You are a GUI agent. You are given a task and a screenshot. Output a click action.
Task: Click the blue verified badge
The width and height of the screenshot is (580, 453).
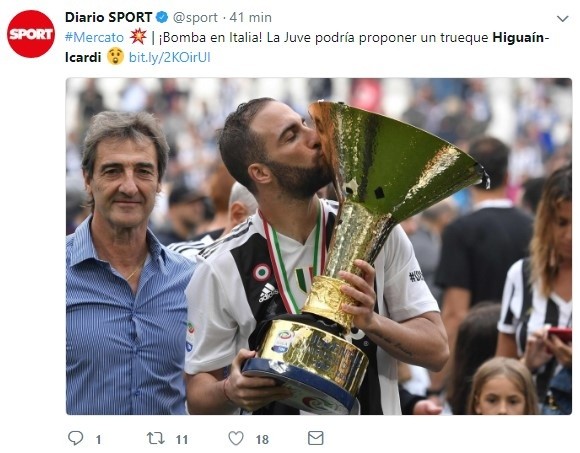point(162,17)
